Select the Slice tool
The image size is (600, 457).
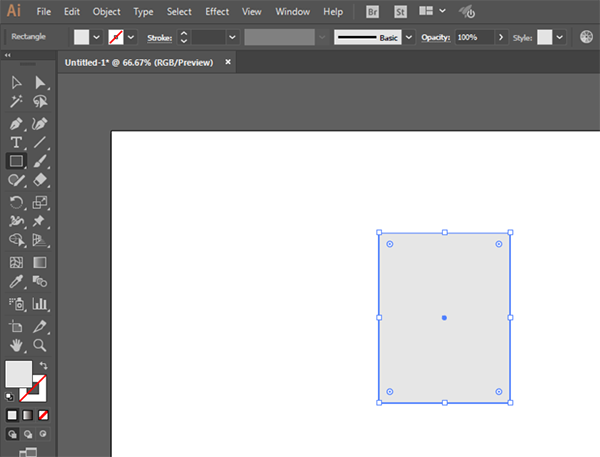[40, 326]
